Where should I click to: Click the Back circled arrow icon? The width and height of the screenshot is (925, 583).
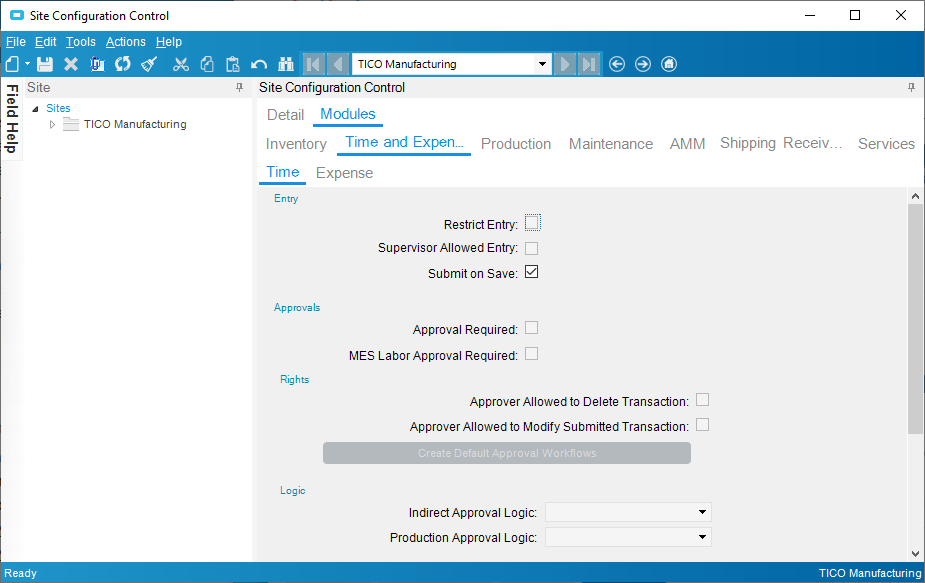coord(617,64)
